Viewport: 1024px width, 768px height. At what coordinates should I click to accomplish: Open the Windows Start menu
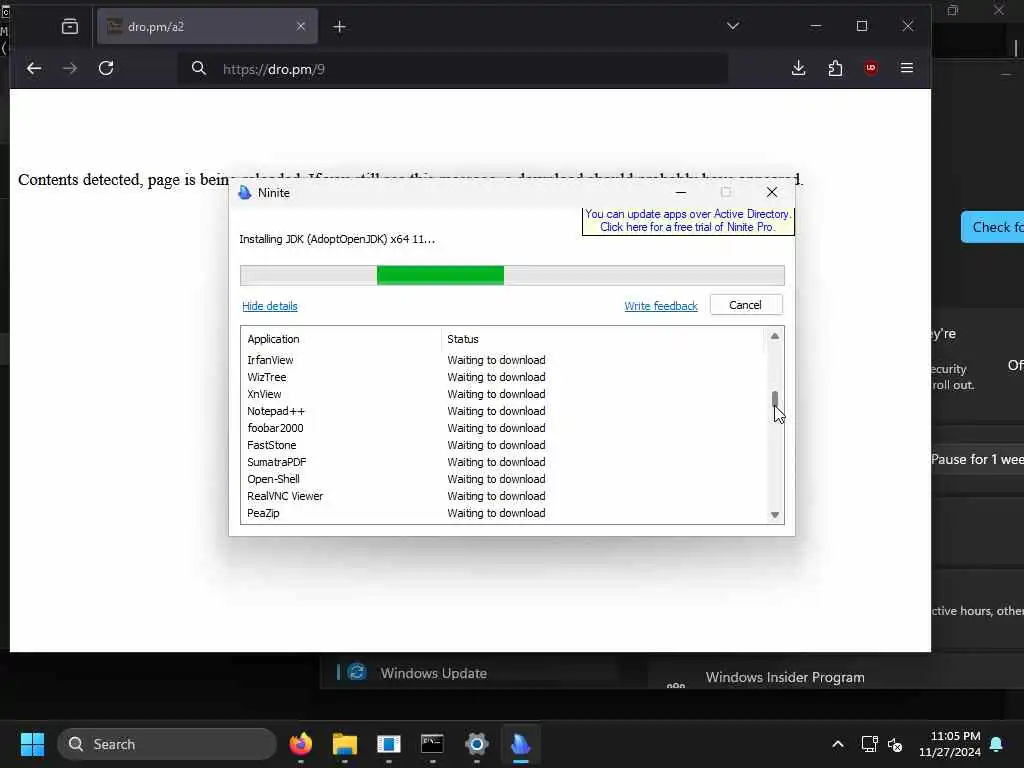(32, 744)
